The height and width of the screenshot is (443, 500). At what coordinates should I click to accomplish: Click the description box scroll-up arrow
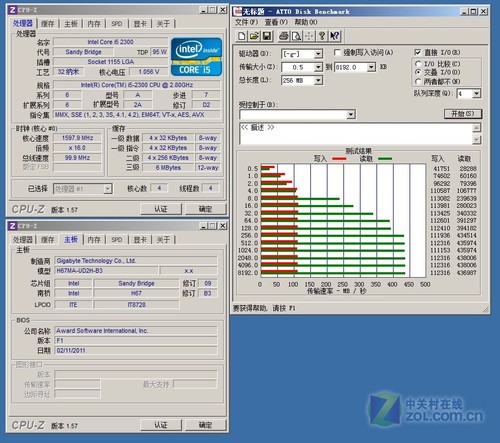[477, 128]
